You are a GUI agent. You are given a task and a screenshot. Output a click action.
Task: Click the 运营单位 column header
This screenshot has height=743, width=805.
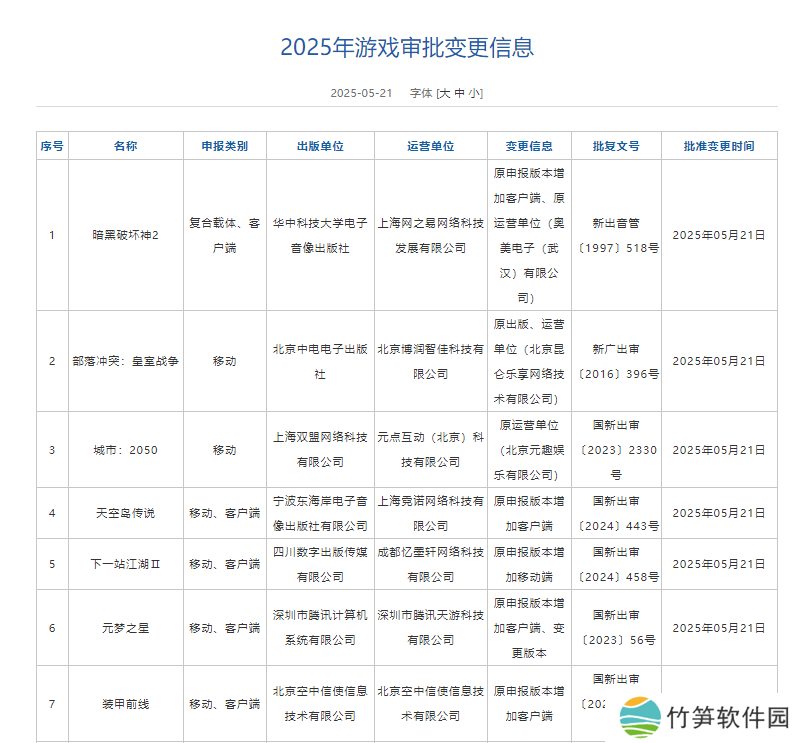pos(431,146)
